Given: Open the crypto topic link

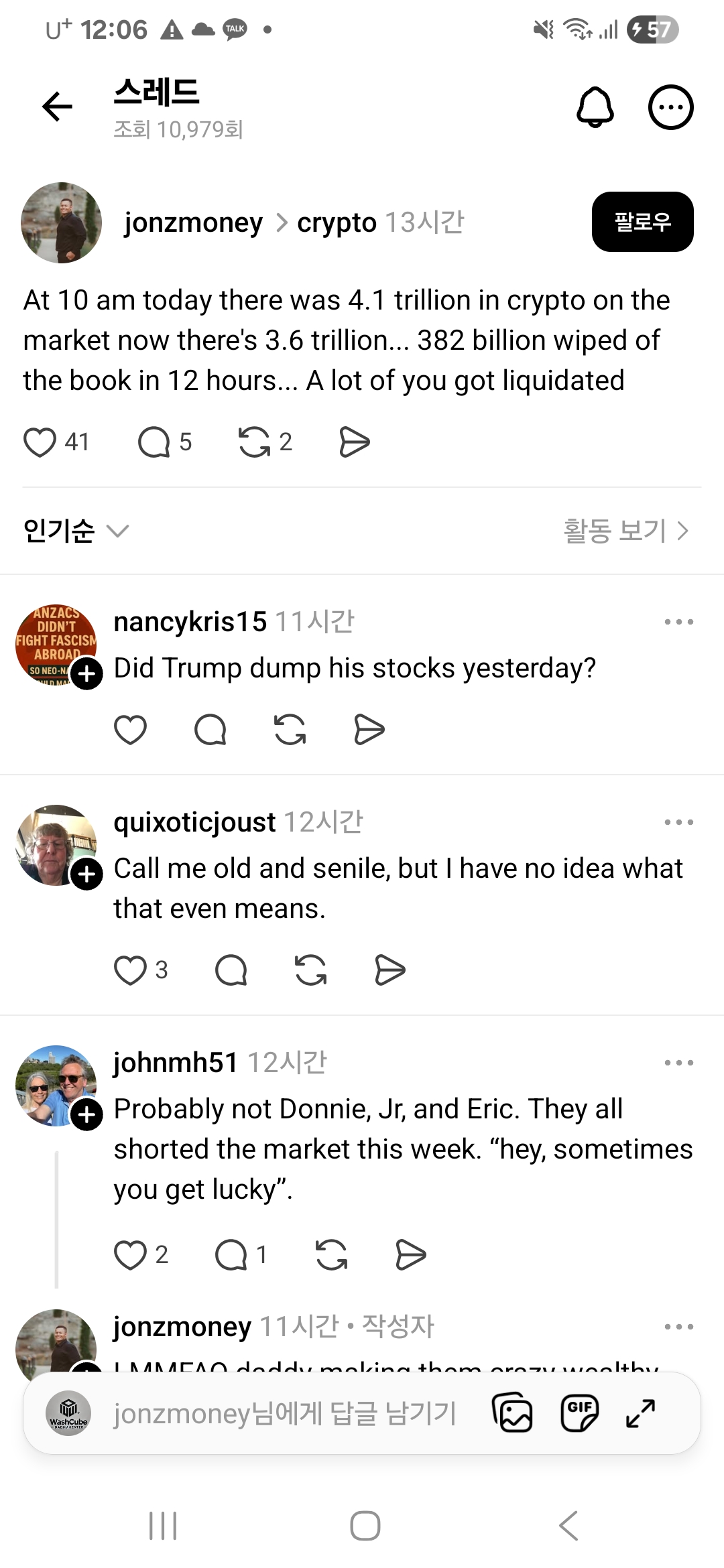Looking at the screenshot, I should [x=337, y=222].
